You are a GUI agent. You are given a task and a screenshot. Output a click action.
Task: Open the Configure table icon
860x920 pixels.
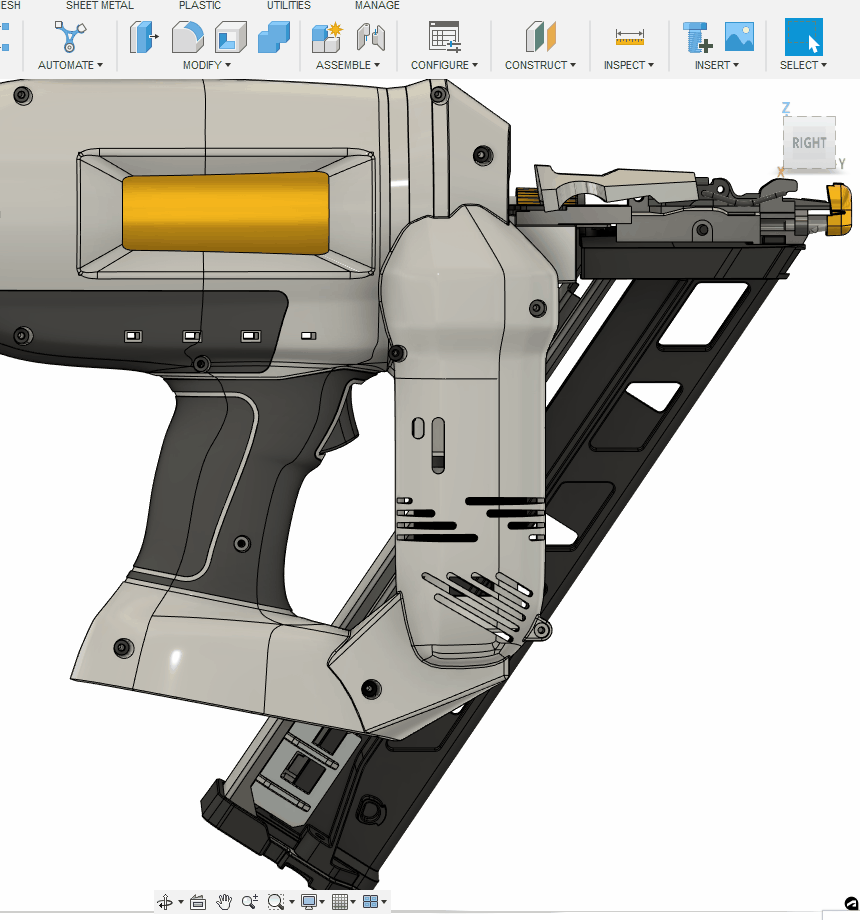click(x=444, y=37)
